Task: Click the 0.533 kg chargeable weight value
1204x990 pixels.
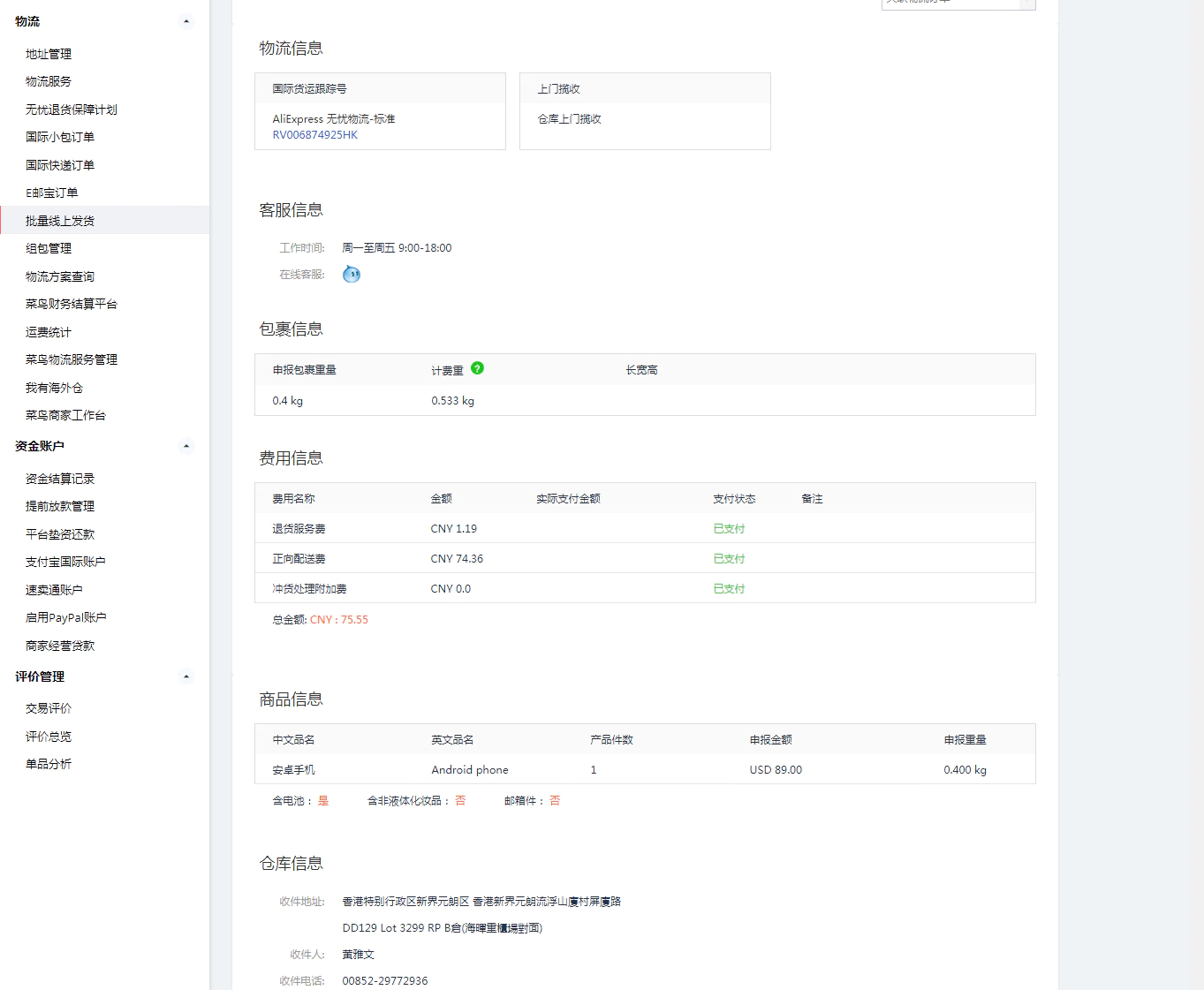Action: click(x=452, y=401)
